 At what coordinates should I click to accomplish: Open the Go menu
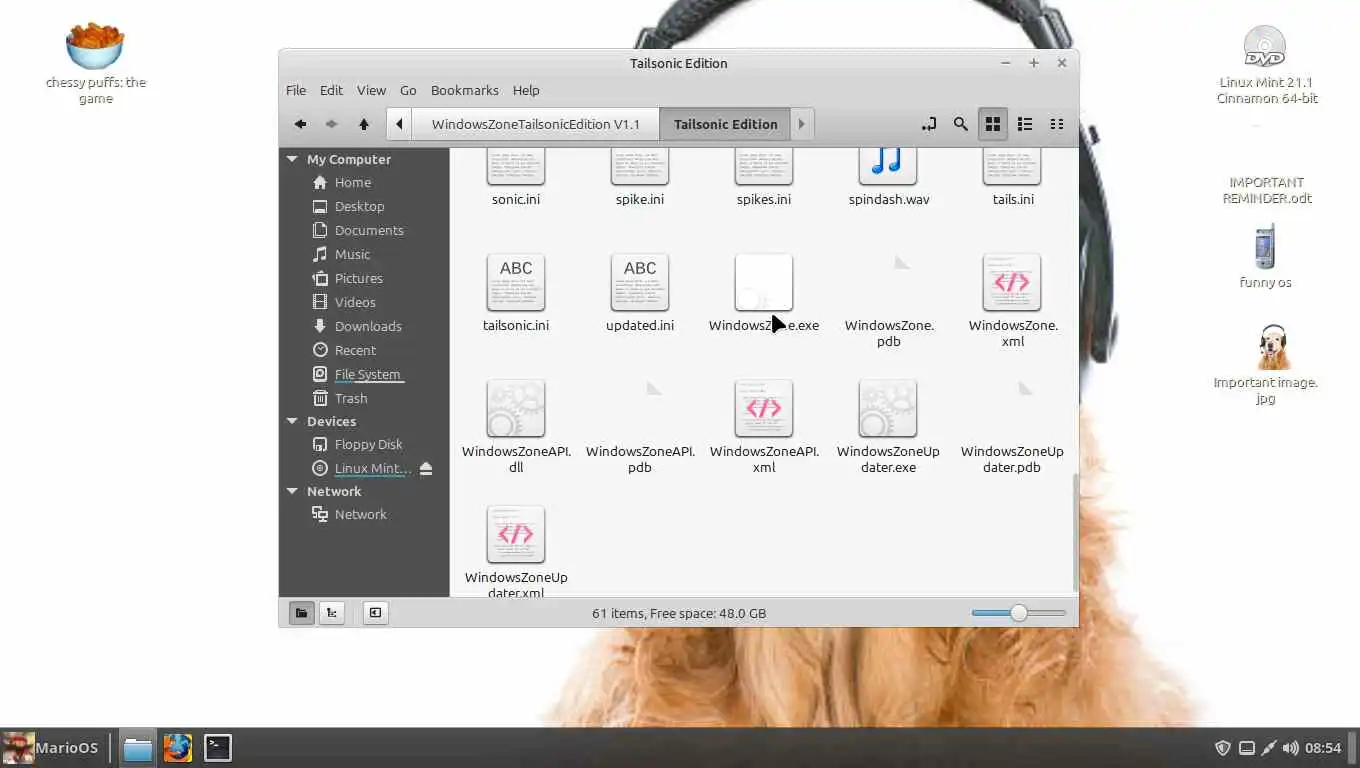coord(408,90)
